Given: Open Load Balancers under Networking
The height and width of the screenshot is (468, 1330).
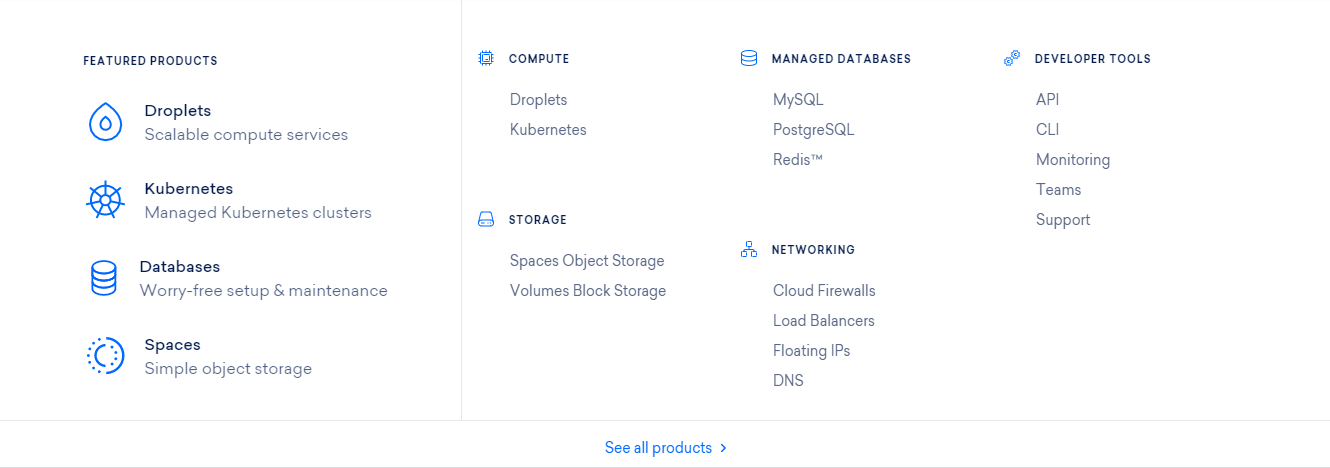Looking at the screenshot, I should pyautogui.click(x=823, y=320).
